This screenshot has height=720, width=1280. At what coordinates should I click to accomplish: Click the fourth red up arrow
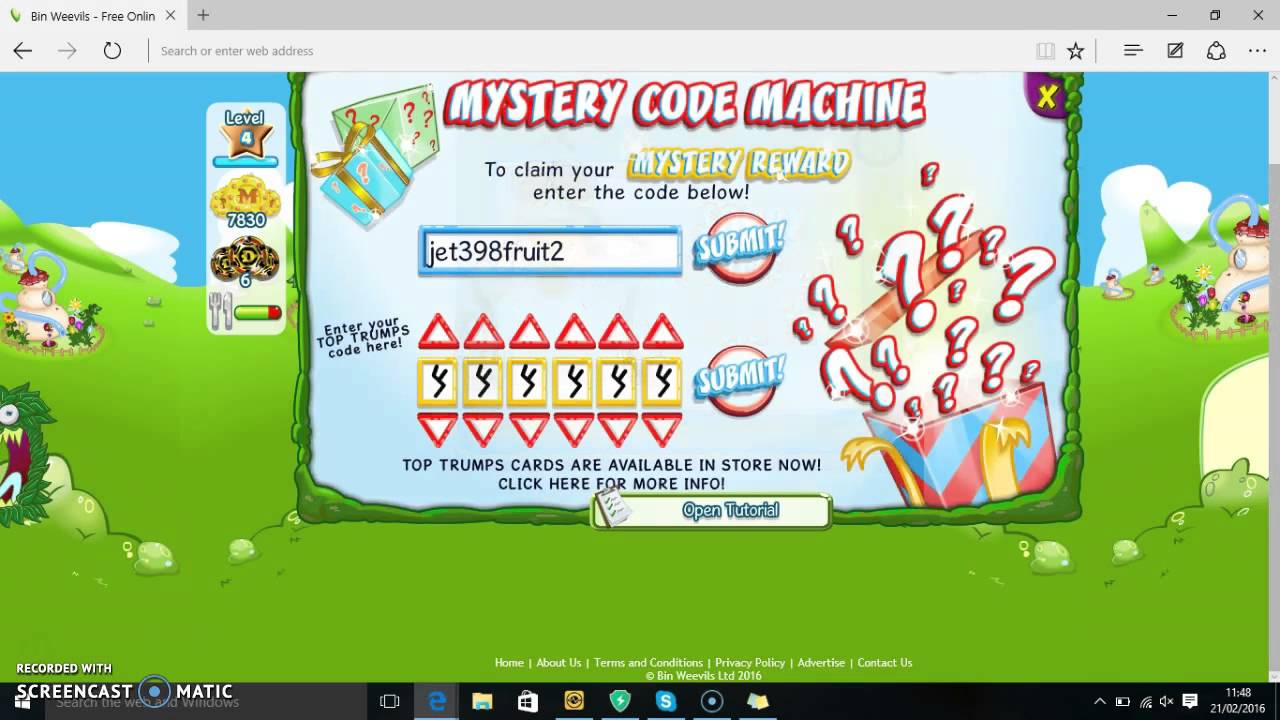(574, 331)
